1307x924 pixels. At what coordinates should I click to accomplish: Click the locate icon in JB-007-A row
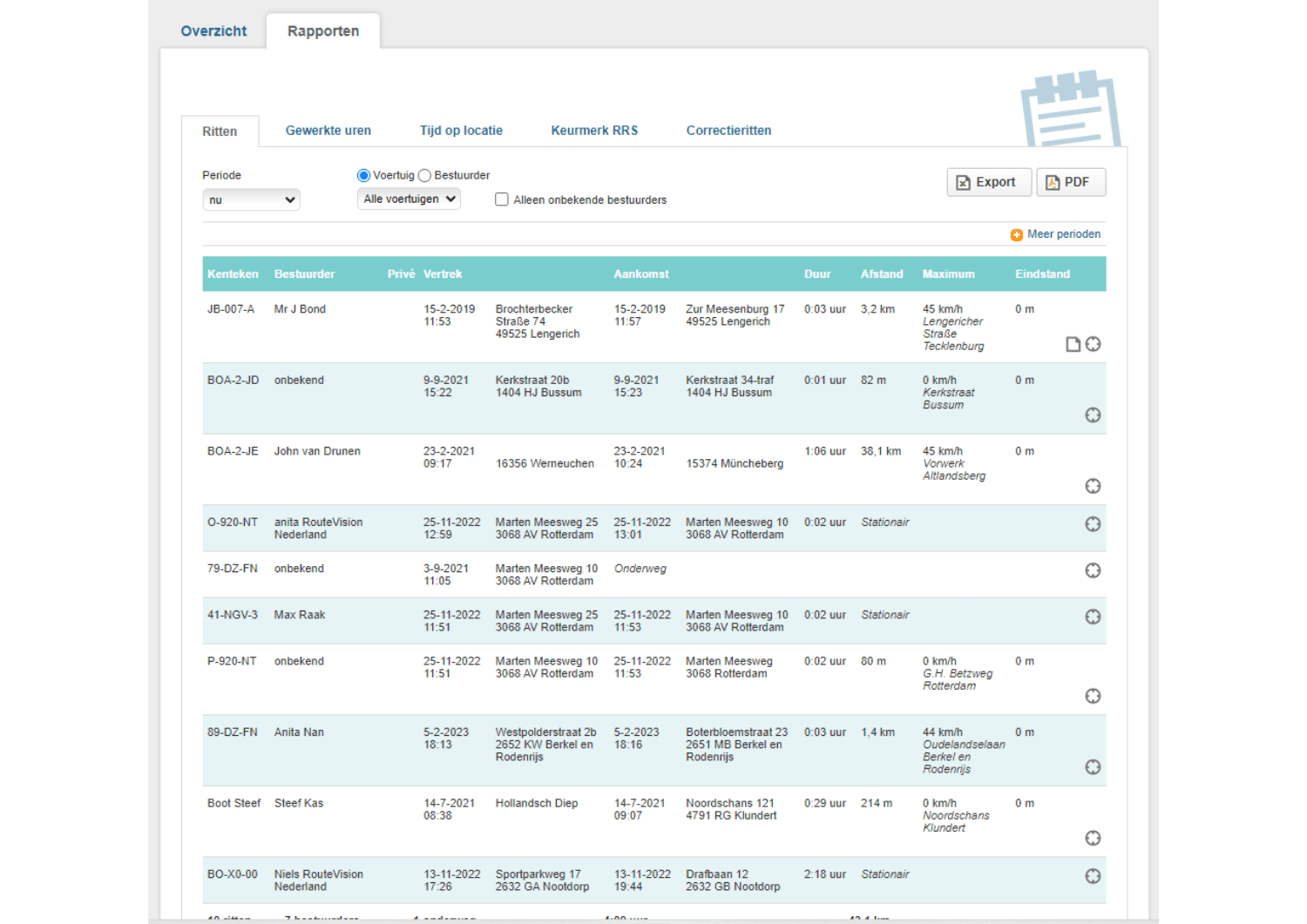point(1093,345)
